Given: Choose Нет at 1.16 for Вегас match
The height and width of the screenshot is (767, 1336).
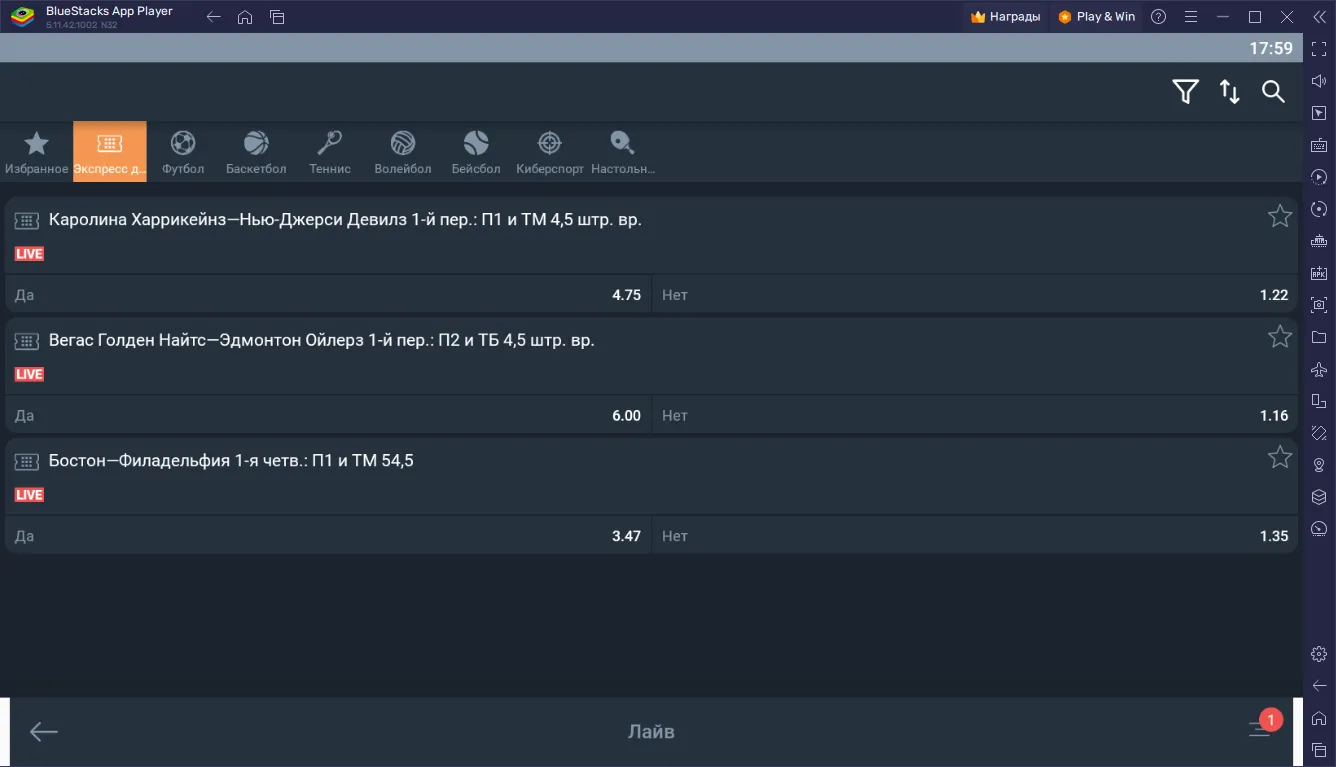Looking at the screenshot, I should (974, 416).
